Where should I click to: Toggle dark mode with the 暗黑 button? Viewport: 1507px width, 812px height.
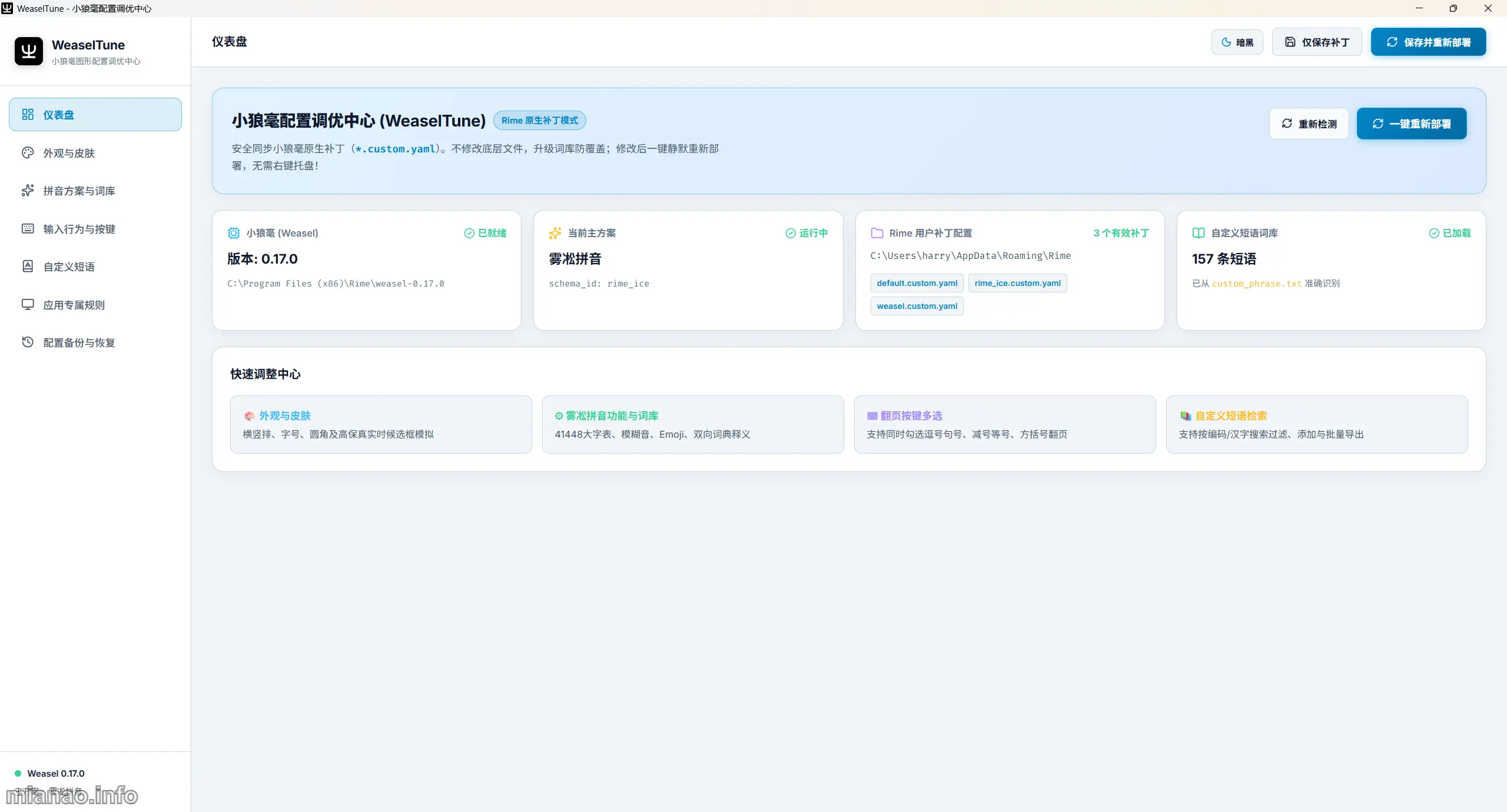pyautogui.click(x=1237, y=42)
